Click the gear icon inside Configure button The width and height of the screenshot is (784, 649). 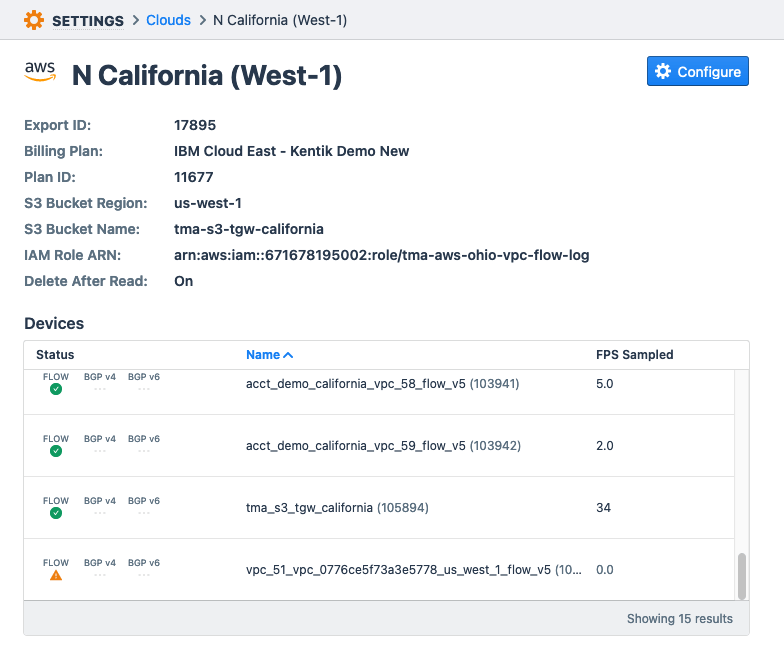[663, 72]
